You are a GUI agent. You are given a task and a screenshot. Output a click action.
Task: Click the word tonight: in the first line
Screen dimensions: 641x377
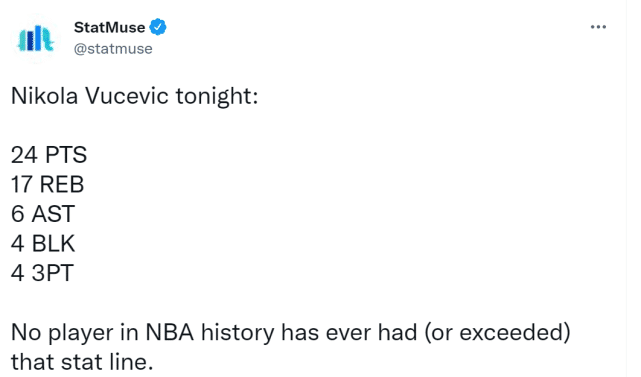click(217, 97)
